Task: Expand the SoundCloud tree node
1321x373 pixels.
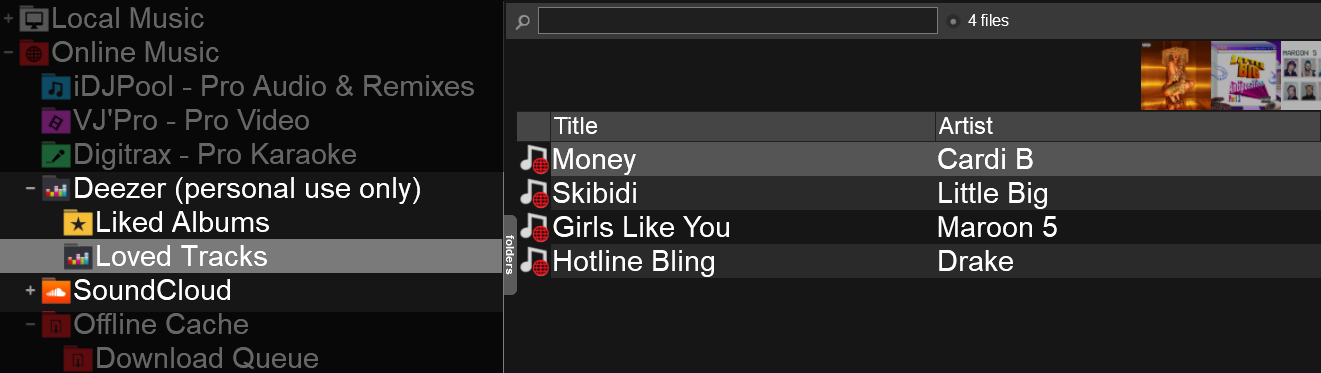Action: point(30,291)
